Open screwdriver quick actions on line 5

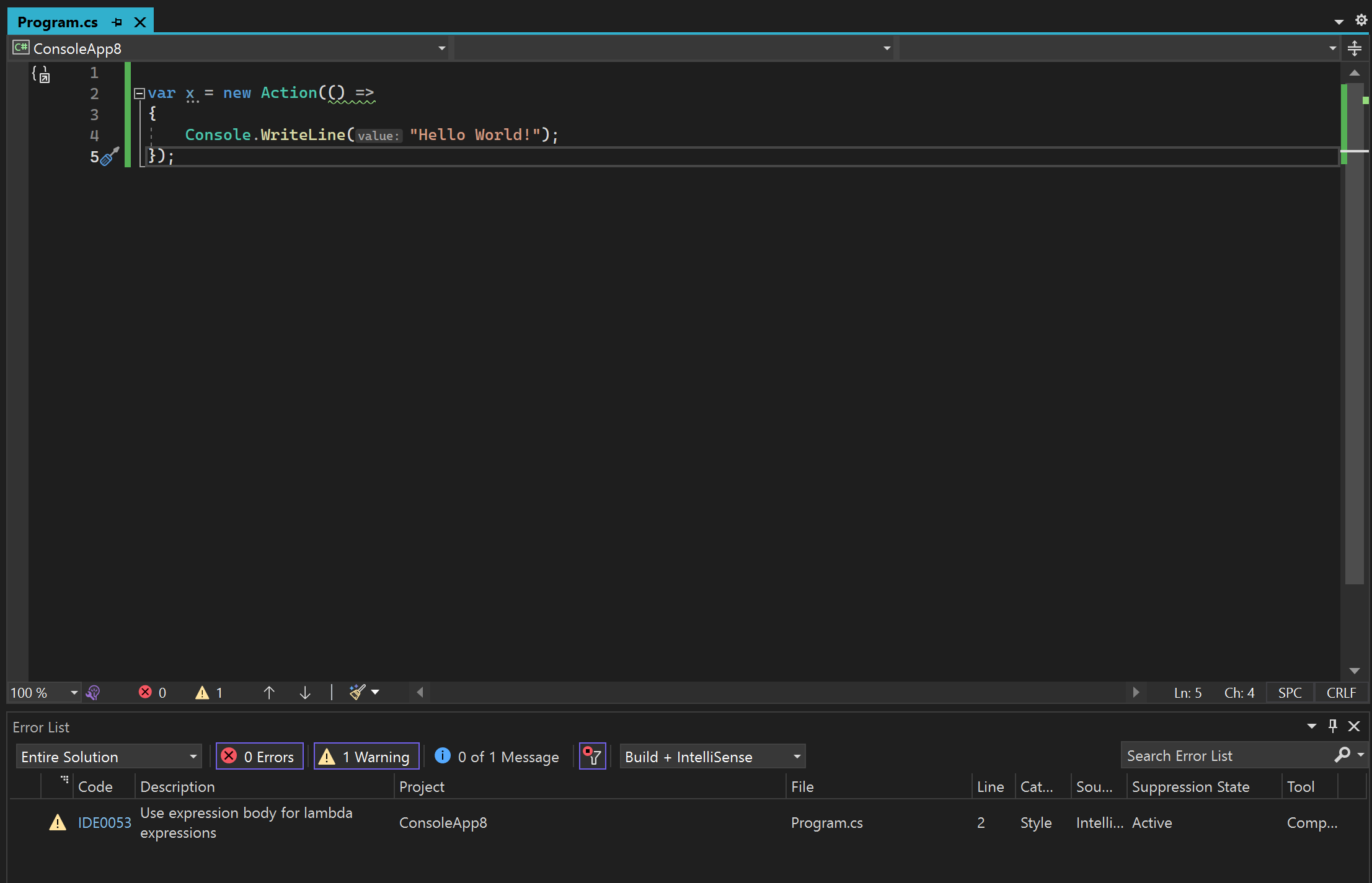[x=110, y=156]
